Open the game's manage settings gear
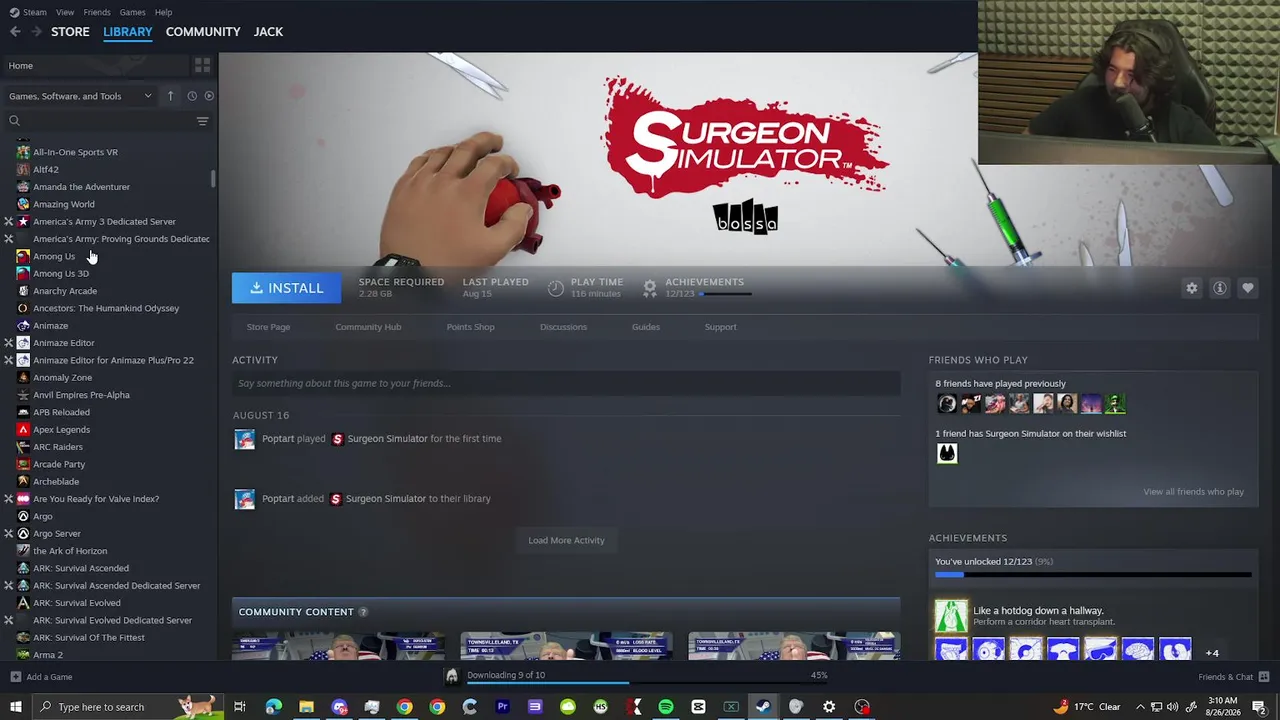Image resolution: width=1280 pixels, height=720 pixels. coord(1192,288)
